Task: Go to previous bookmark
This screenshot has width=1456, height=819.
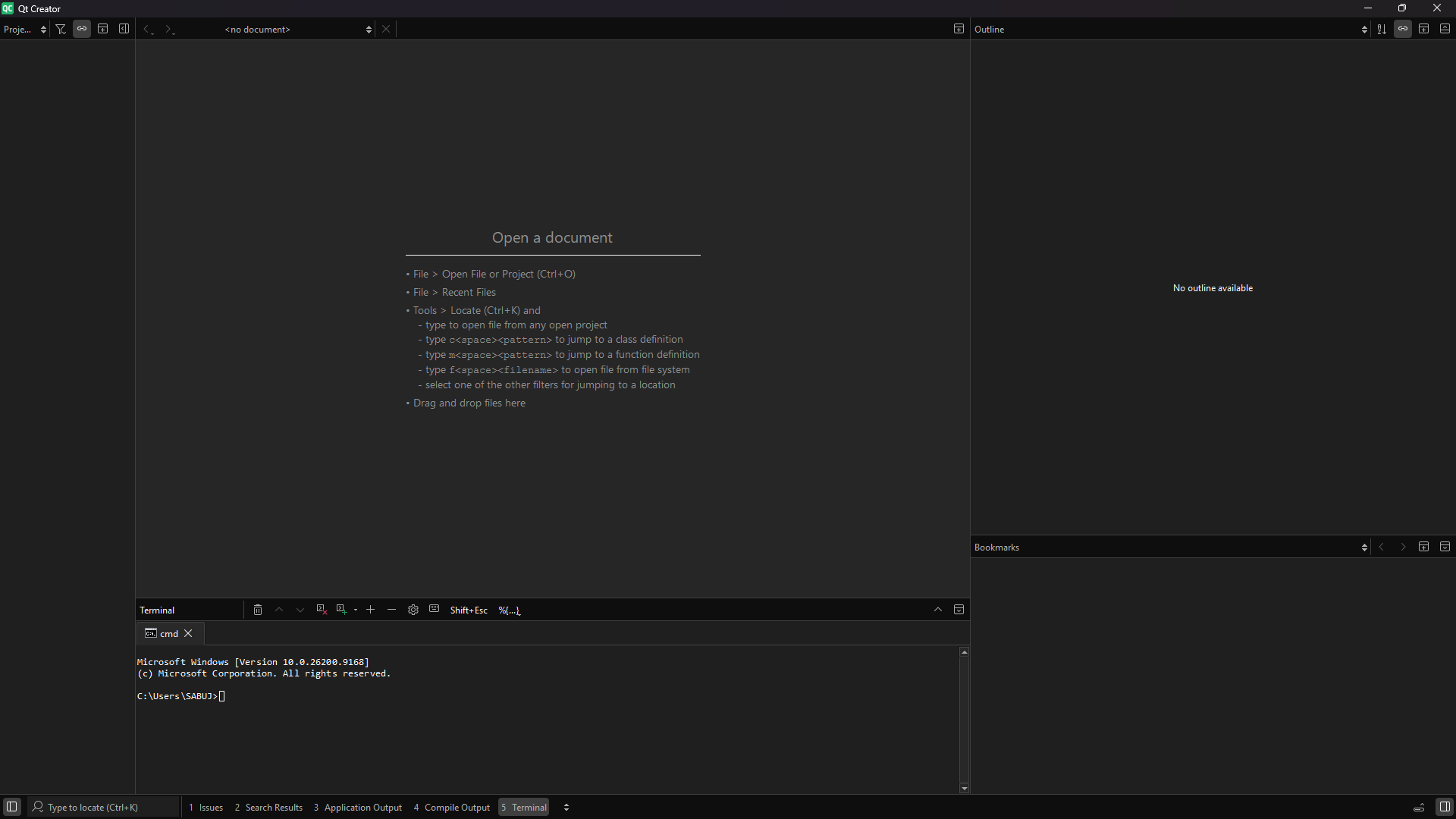Action: [1382, 547]
